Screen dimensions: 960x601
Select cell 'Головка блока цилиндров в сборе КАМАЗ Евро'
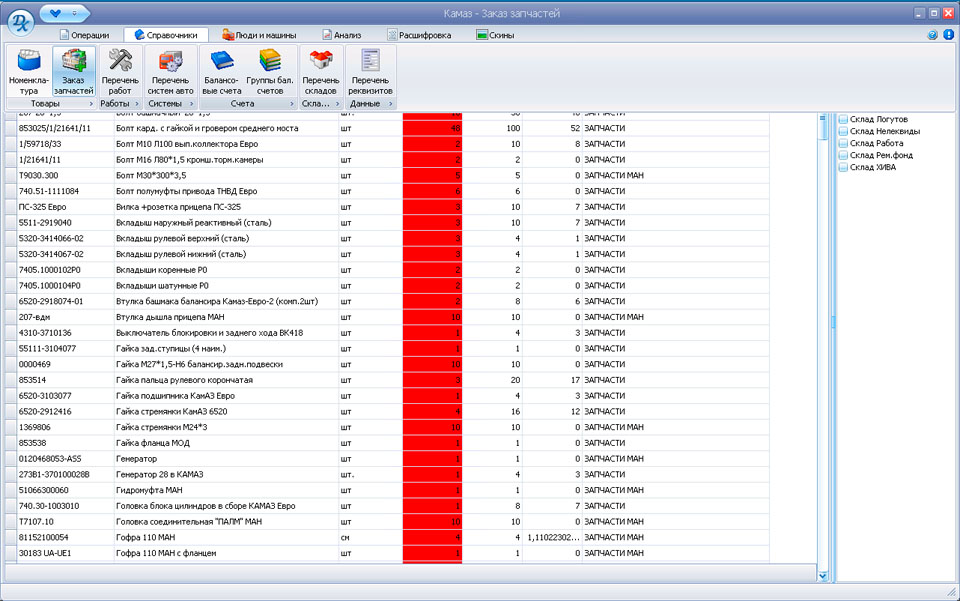click(x=226, y=506)
